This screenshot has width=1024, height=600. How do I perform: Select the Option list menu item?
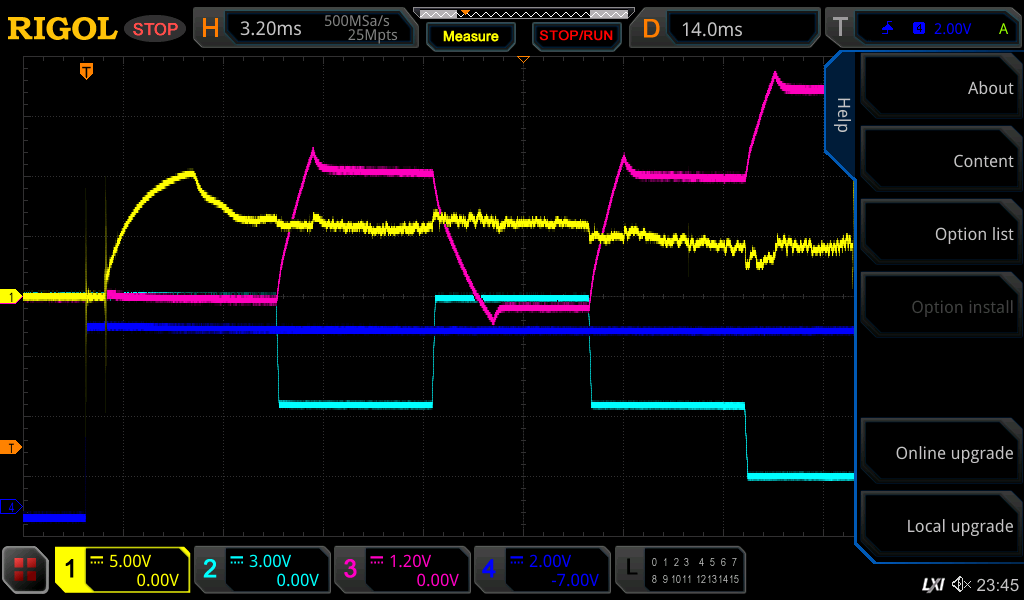pyautogui.click(x=940, y=234)
